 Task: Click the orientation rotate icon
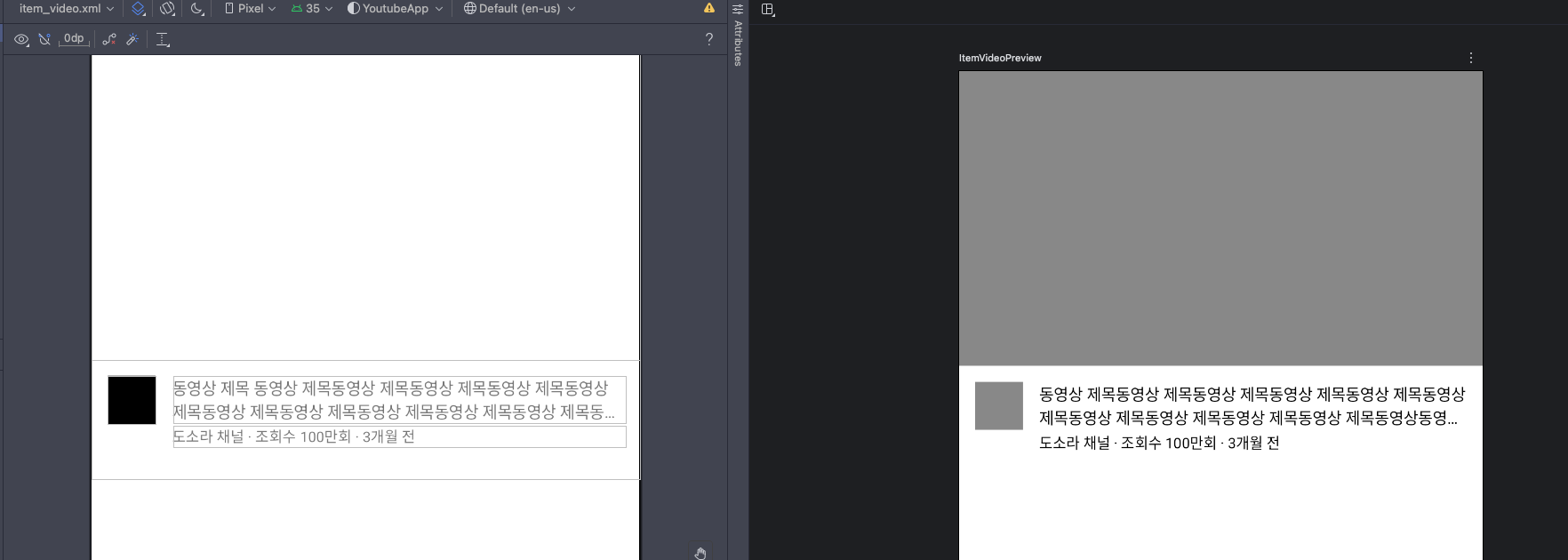click(167, 9)
